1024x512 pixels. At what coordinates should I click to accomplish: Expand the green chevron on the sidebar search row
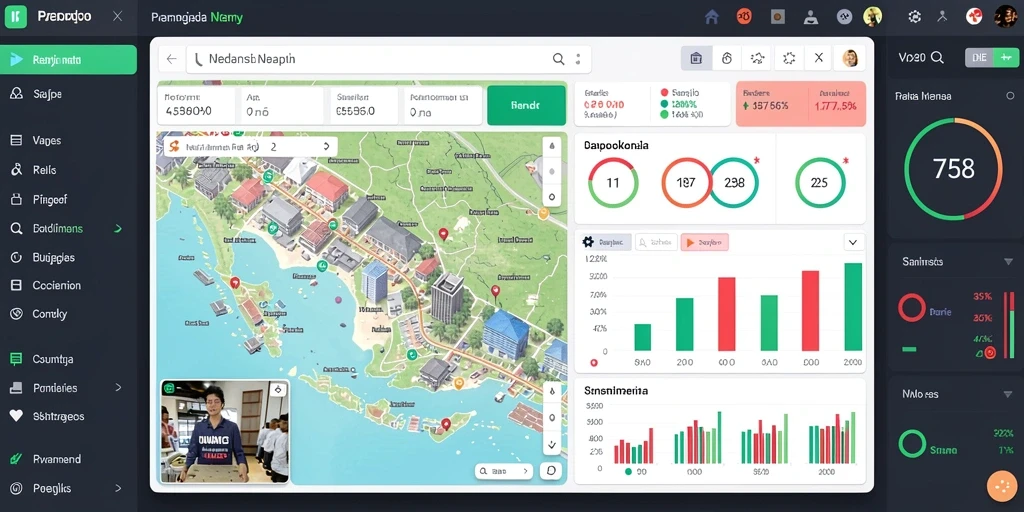click(118, 229)
